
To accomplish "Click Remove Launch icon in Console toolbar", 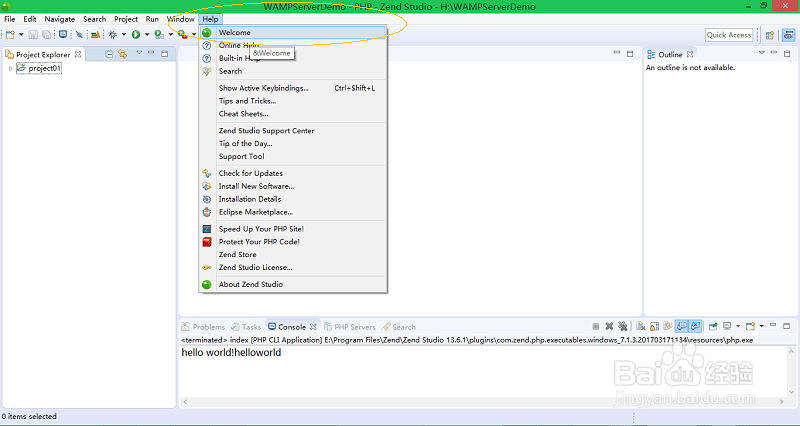I will tap(609, 326).
